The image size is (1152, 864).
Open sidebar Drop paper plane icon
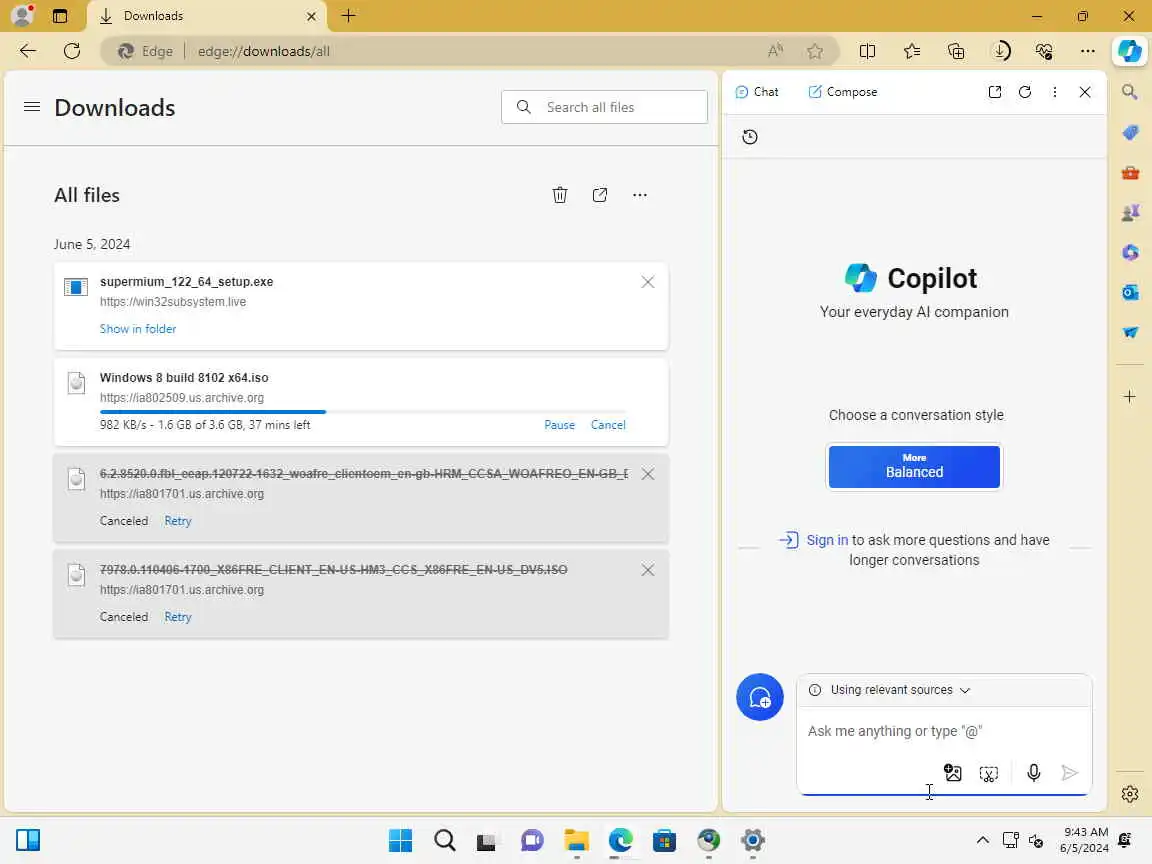coord(1130,332)
